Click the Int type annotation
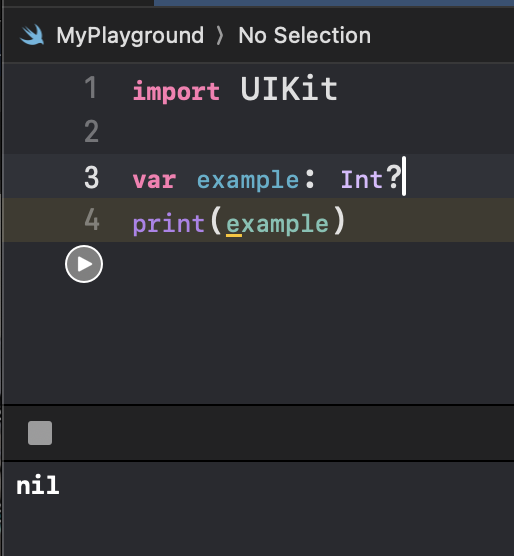 [362, 179]
